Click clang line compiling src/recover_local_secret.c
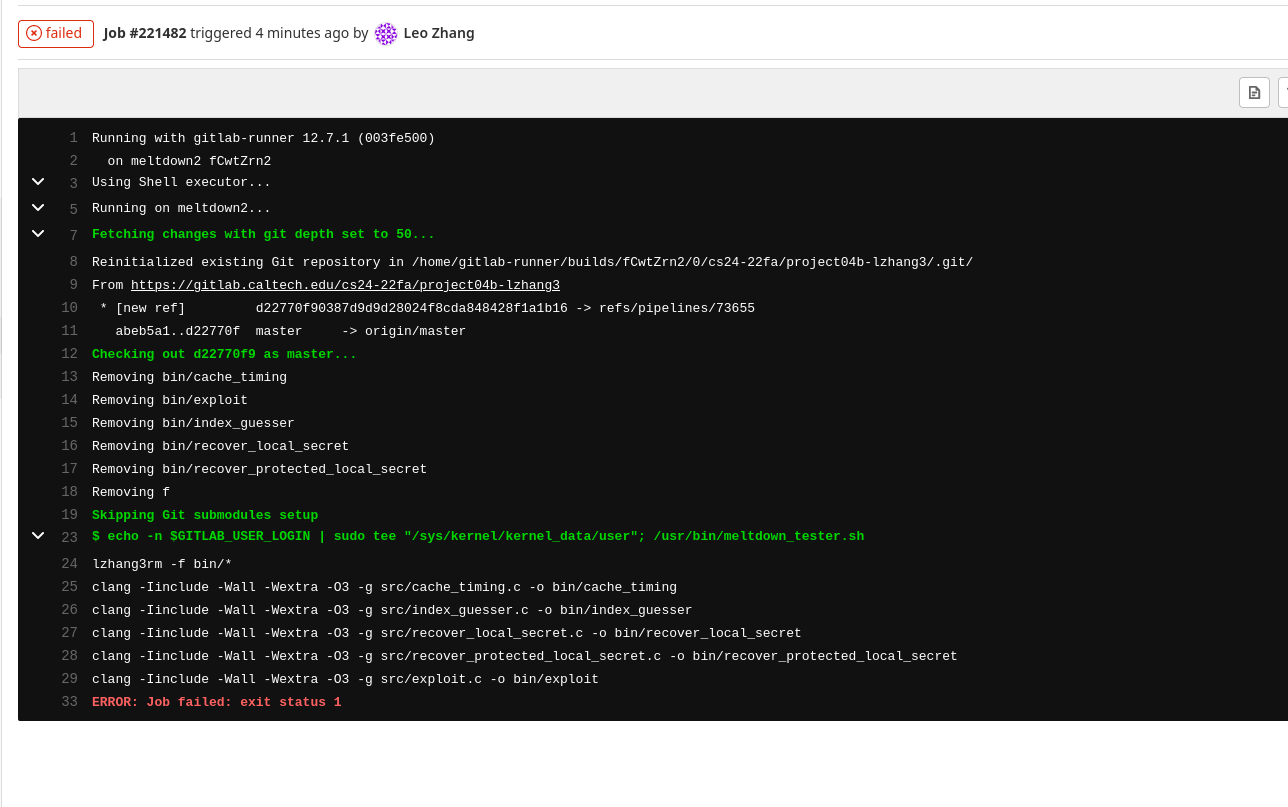The width and height of the screenshot is (1288, 807). (447, 633)
